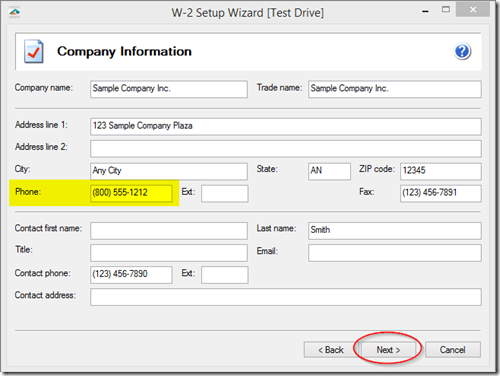This screenshot has width=500, height=376.
Task: Click the < Back button
Action: point(331,350)
